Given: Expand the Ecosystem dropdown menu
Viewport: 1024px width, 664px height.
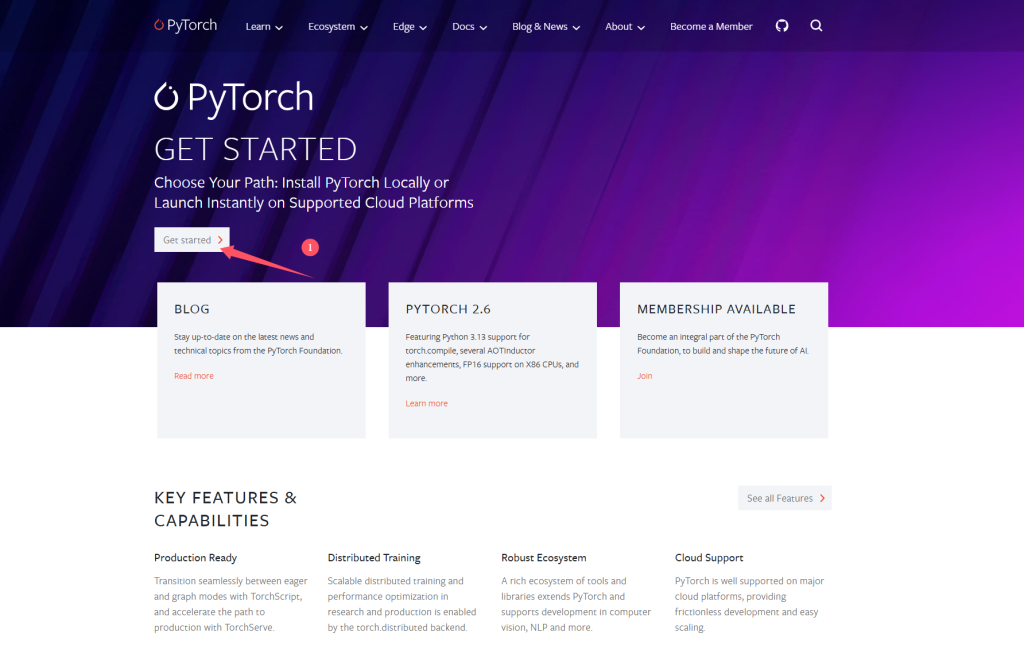Looking at the screenshot, I should pos(338,27).
